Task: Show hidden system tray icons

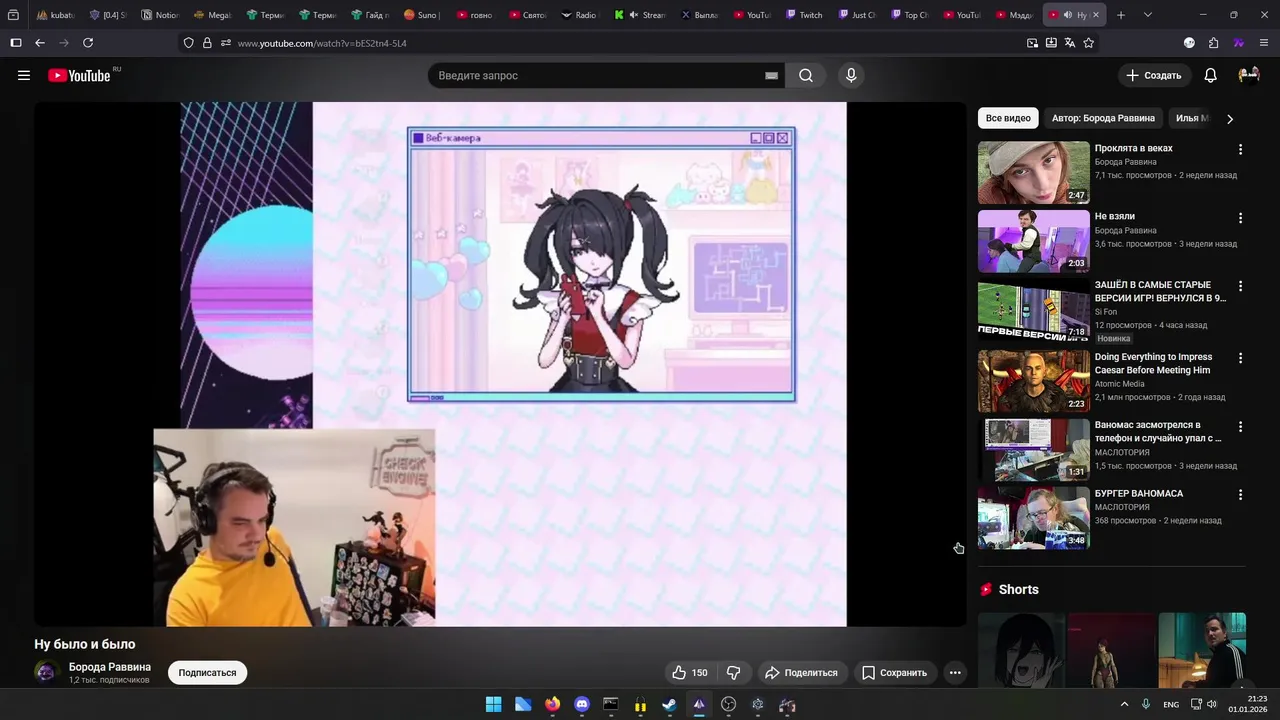Action: [x=1124, y=705]
